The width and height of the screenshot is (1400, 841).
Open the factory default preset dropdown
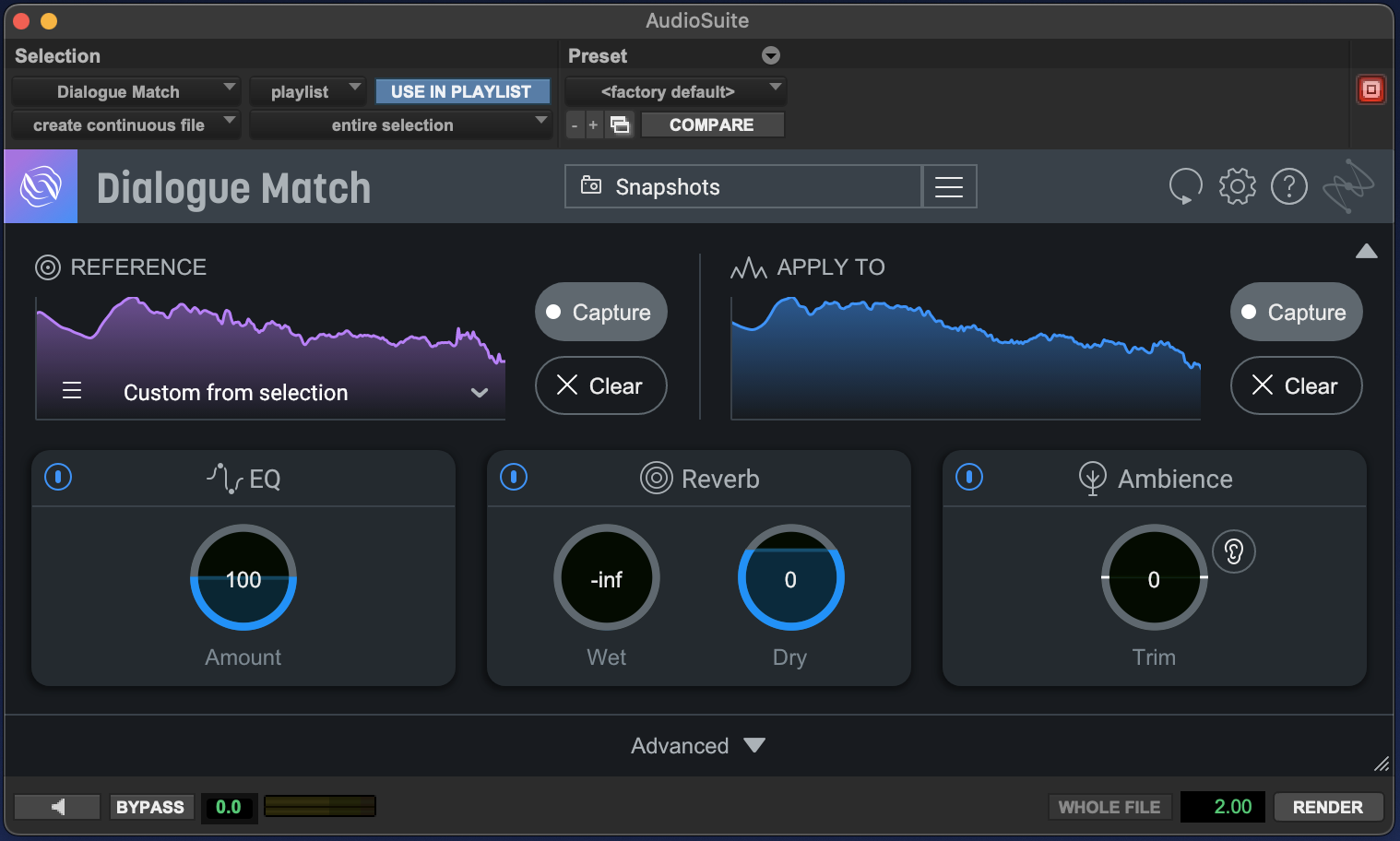[x=675, y=91]
